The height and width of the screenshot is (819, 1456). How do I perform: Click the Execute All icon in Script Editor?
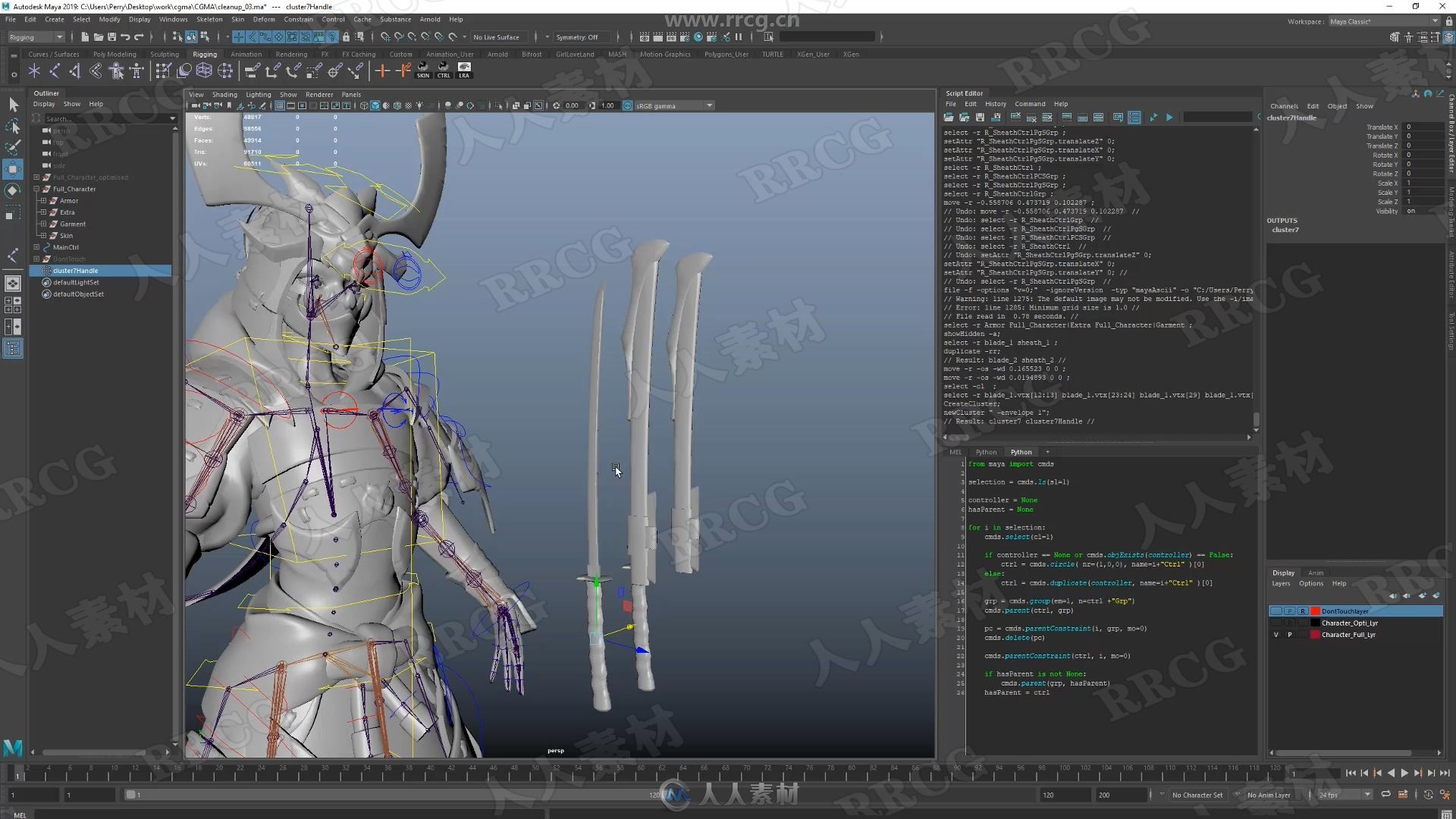pyautogui.click(x=1153, y=118)
